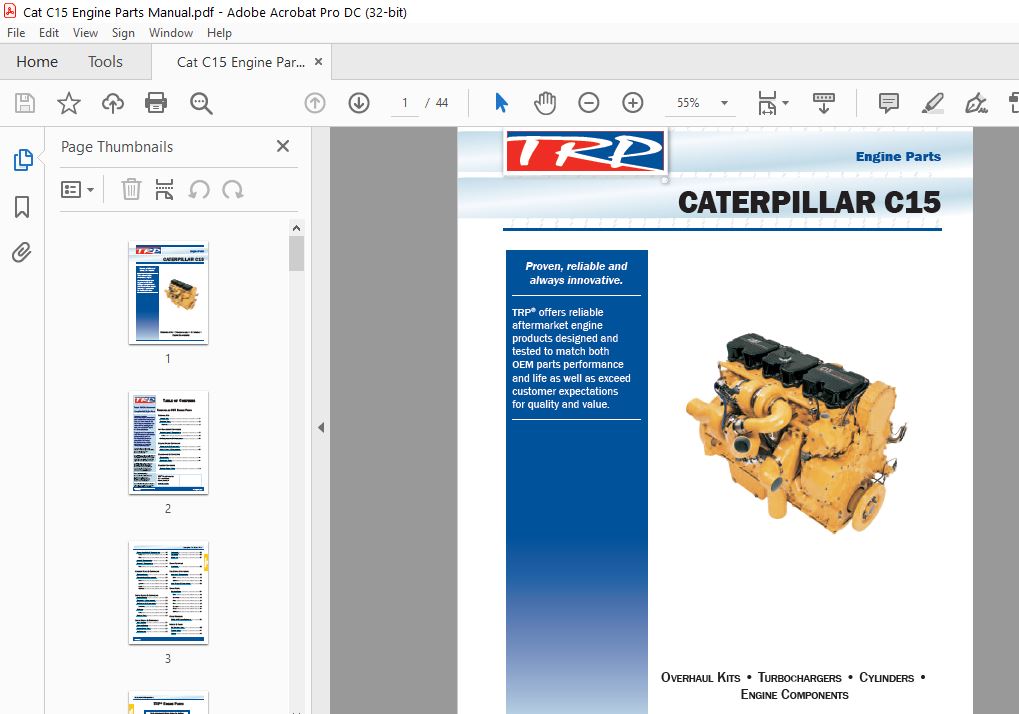Select page 2 thumbnail

[168, 443]
